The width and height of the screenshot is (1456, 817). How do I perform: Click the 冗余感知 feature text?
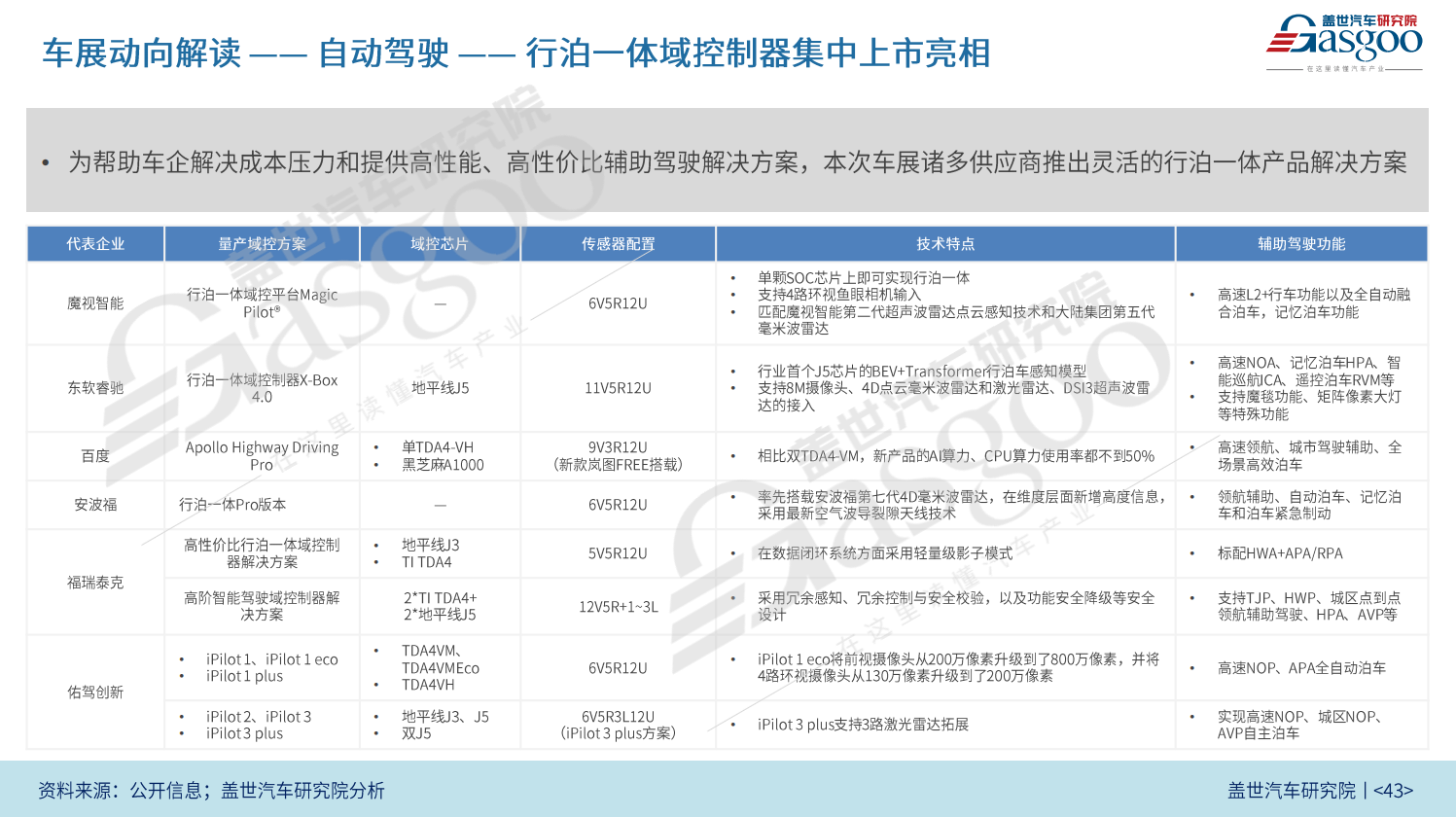pos(957,606)
